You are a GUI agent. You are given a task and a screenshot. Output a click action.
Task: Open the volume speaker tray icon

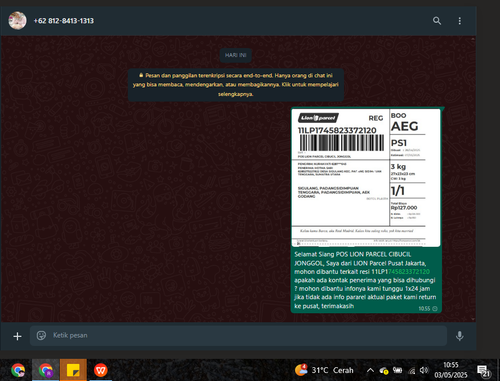(x=424, y=370)
